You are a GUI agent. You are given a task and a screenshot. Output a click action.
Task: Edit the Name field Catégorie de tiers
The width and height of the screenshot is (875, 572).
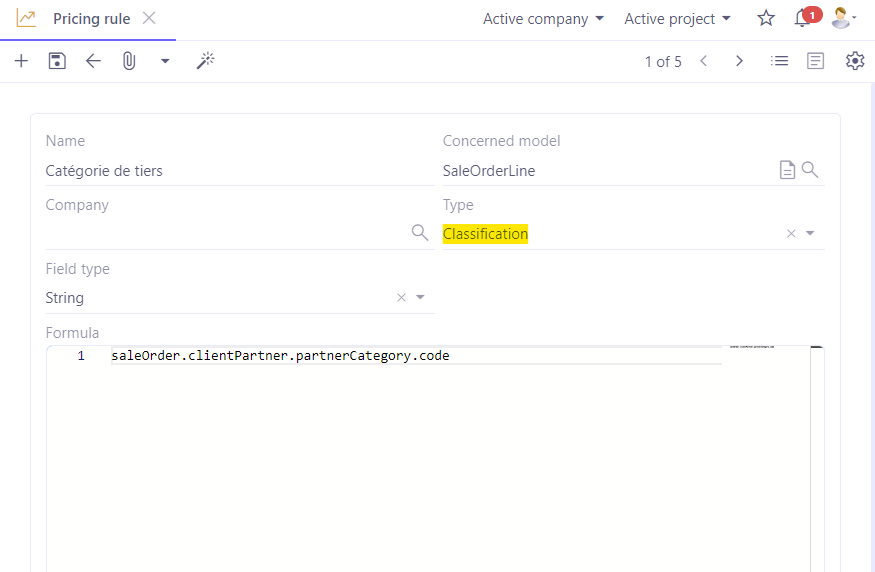(240, 171)
